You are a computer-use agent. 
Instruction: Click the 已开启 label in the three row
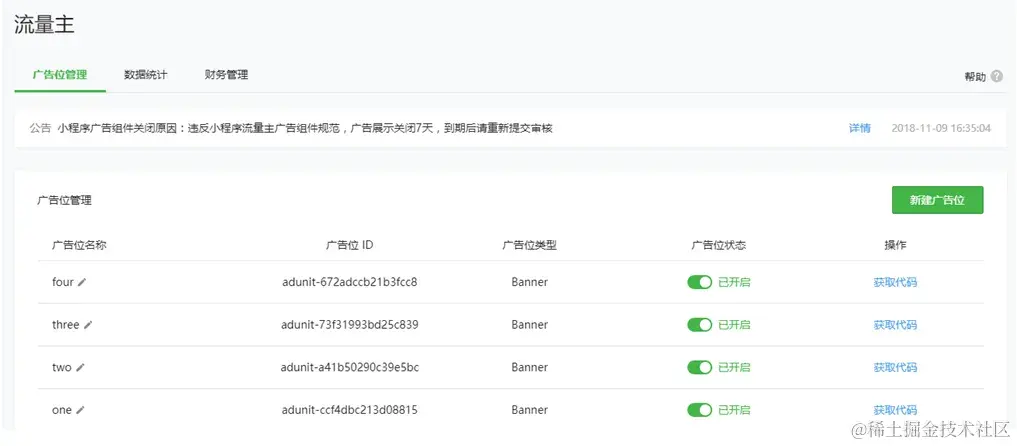734,325
